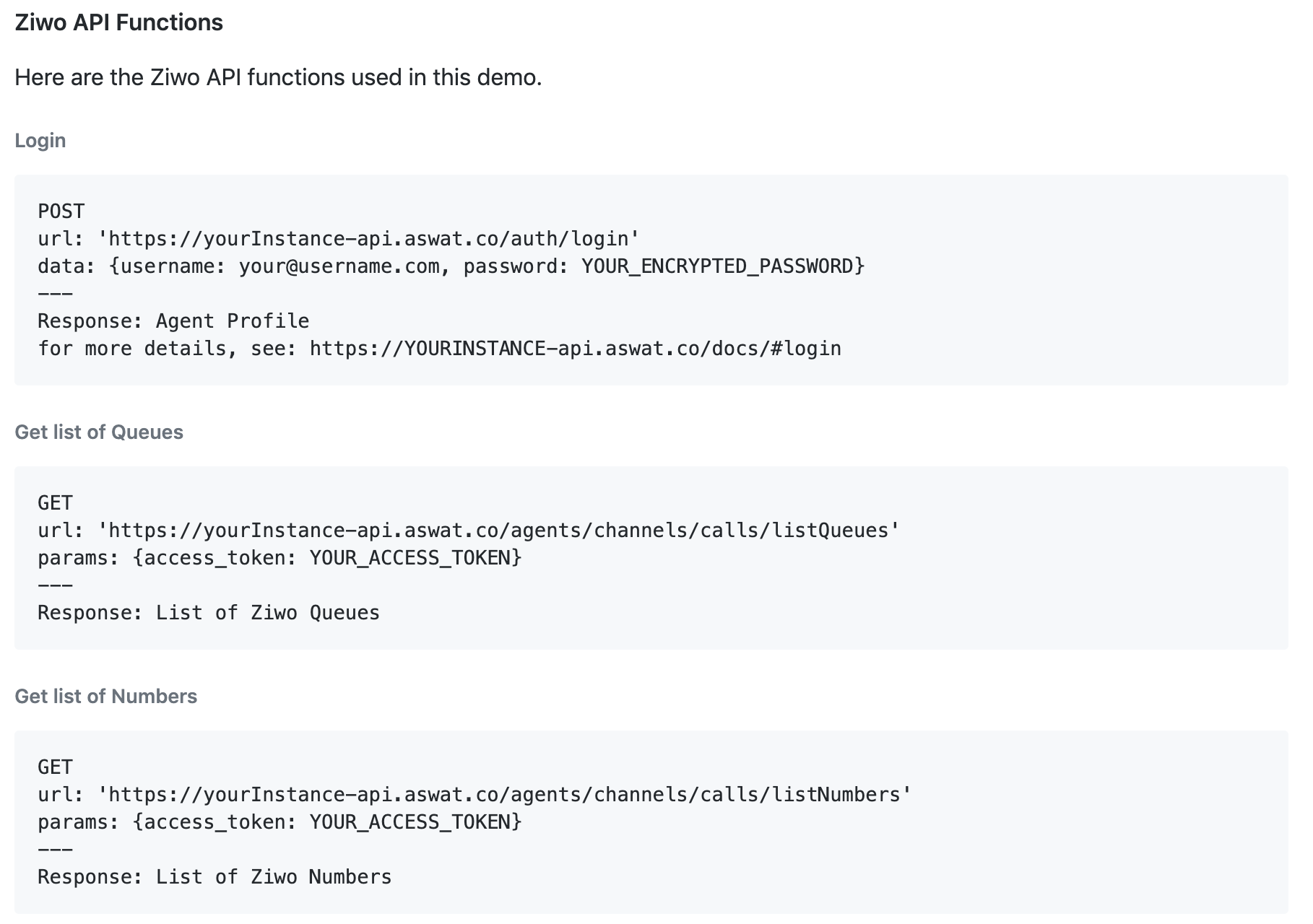Click access_token params line under listQueues
The width and height of the screenshot is (1313, 924).
pos(279,558)
